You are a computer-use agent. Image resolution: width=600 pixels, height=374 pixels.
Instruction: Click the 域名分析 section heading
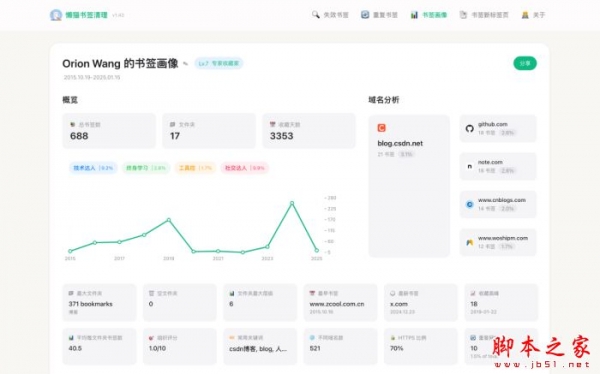tap(384, 100)
